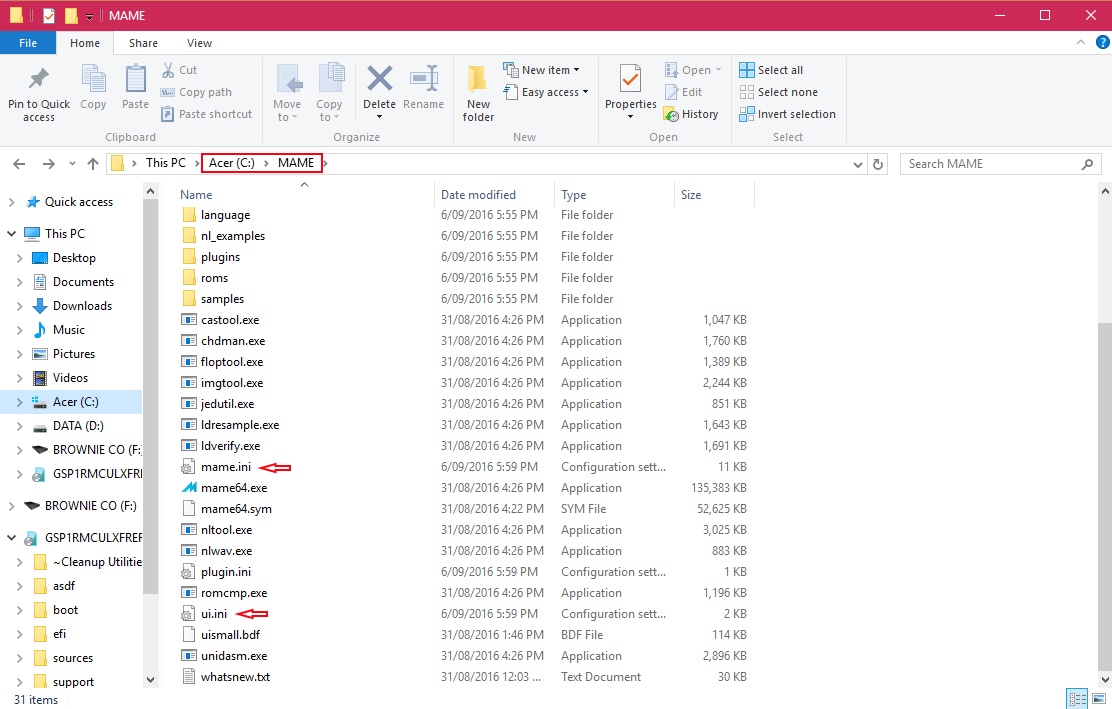The width and height of the screenshot is (1112, 709).
Task: Select the mame64.exe application file
Action: tap(234, 488)
